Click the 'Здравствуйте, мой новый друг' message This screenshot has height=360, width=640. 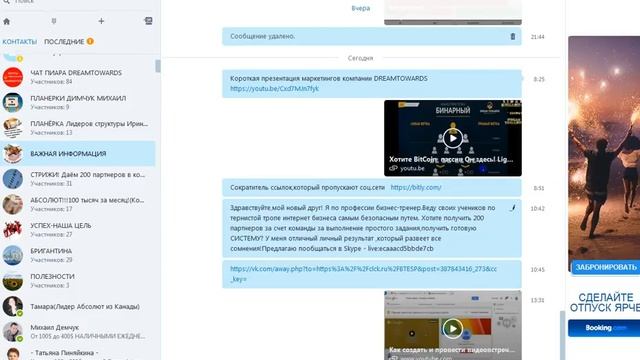pyautogui.click(x=372, y=228)
